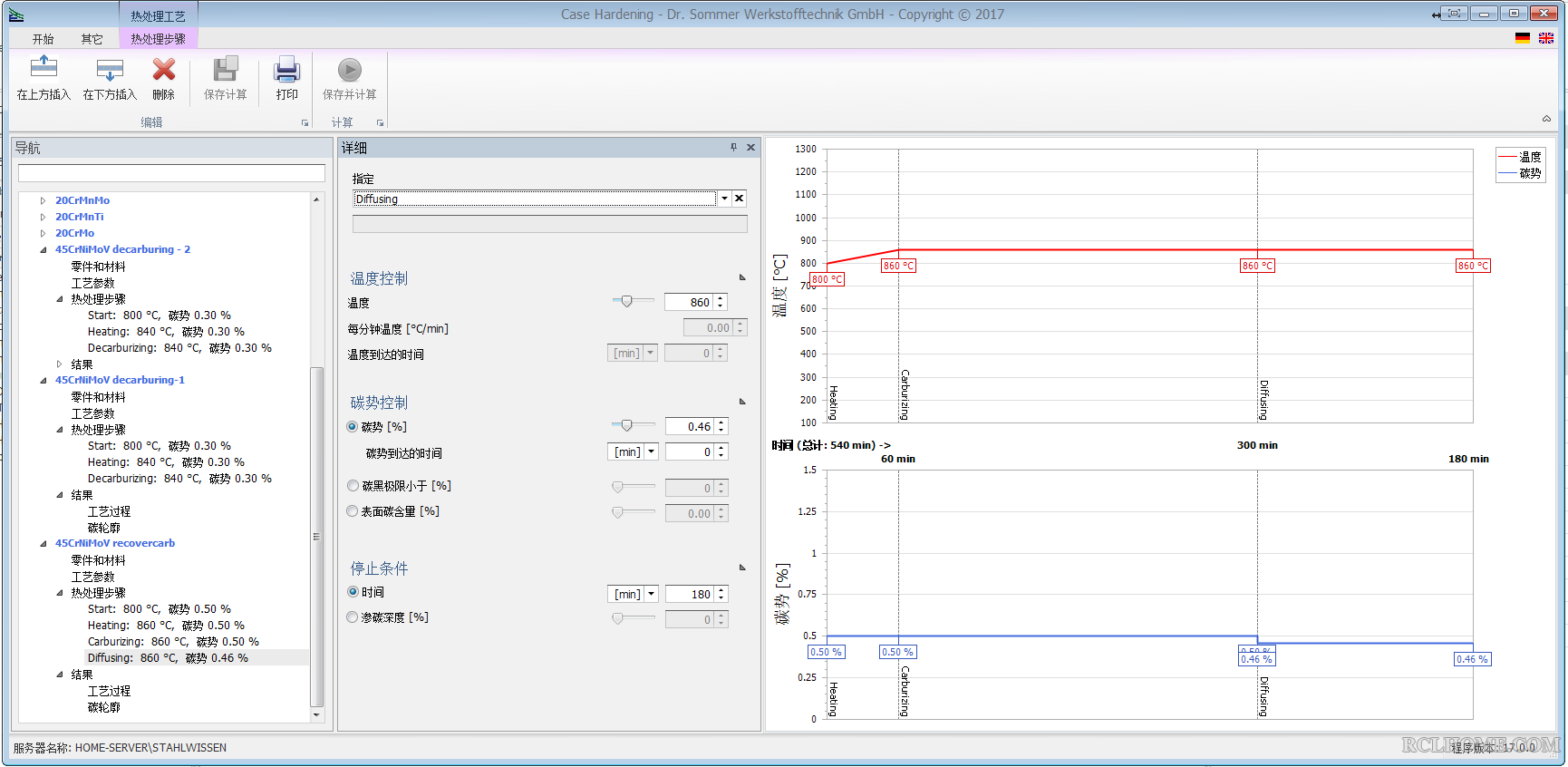Click the Insert Above (在上方插入) icon

pos(44,69)
